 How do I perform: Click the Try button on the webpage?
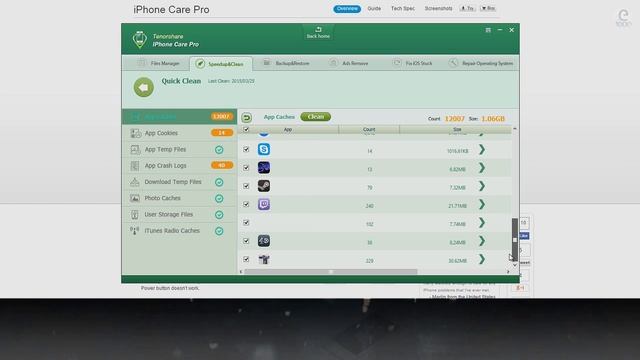click(467, 9)
